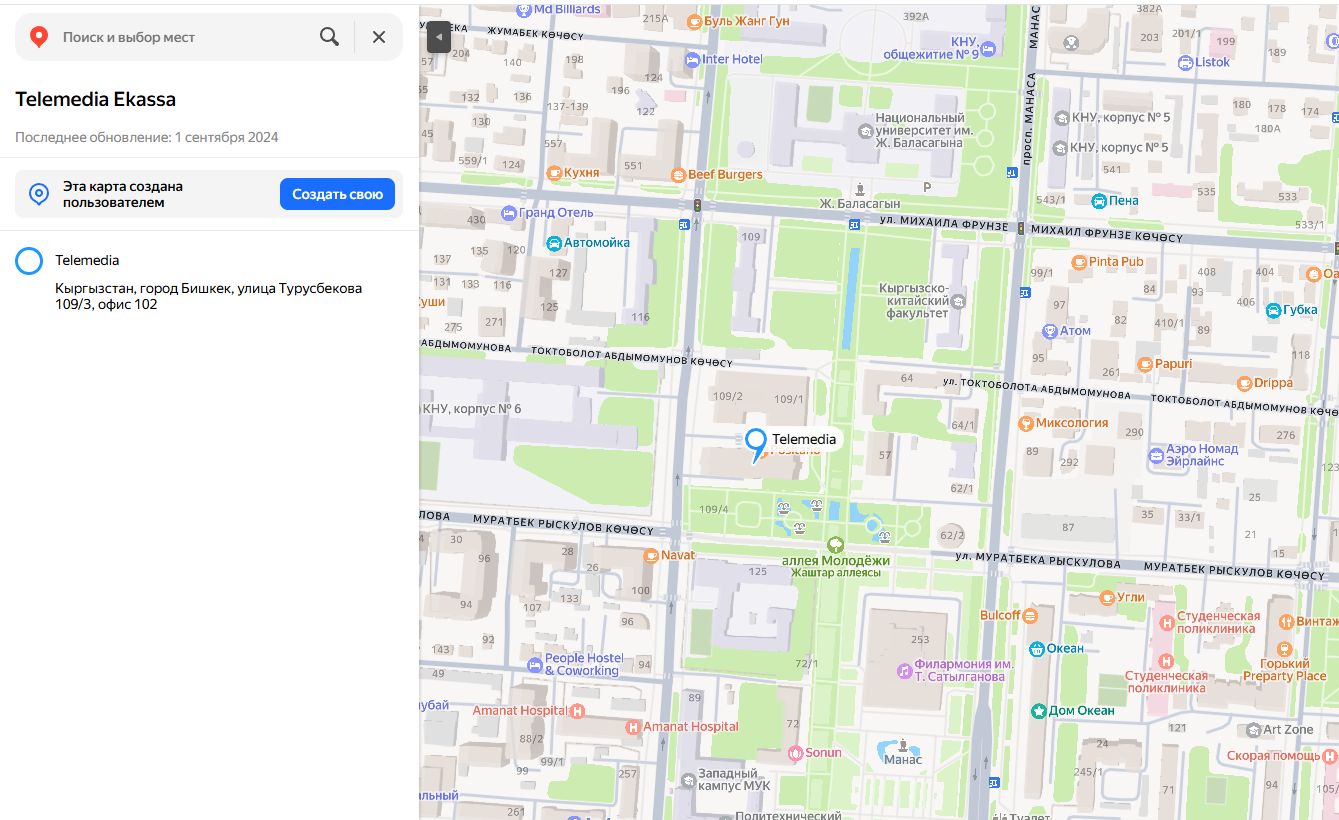
Task: Click the Telemedia map pin marker
Action: click(756, 442)
